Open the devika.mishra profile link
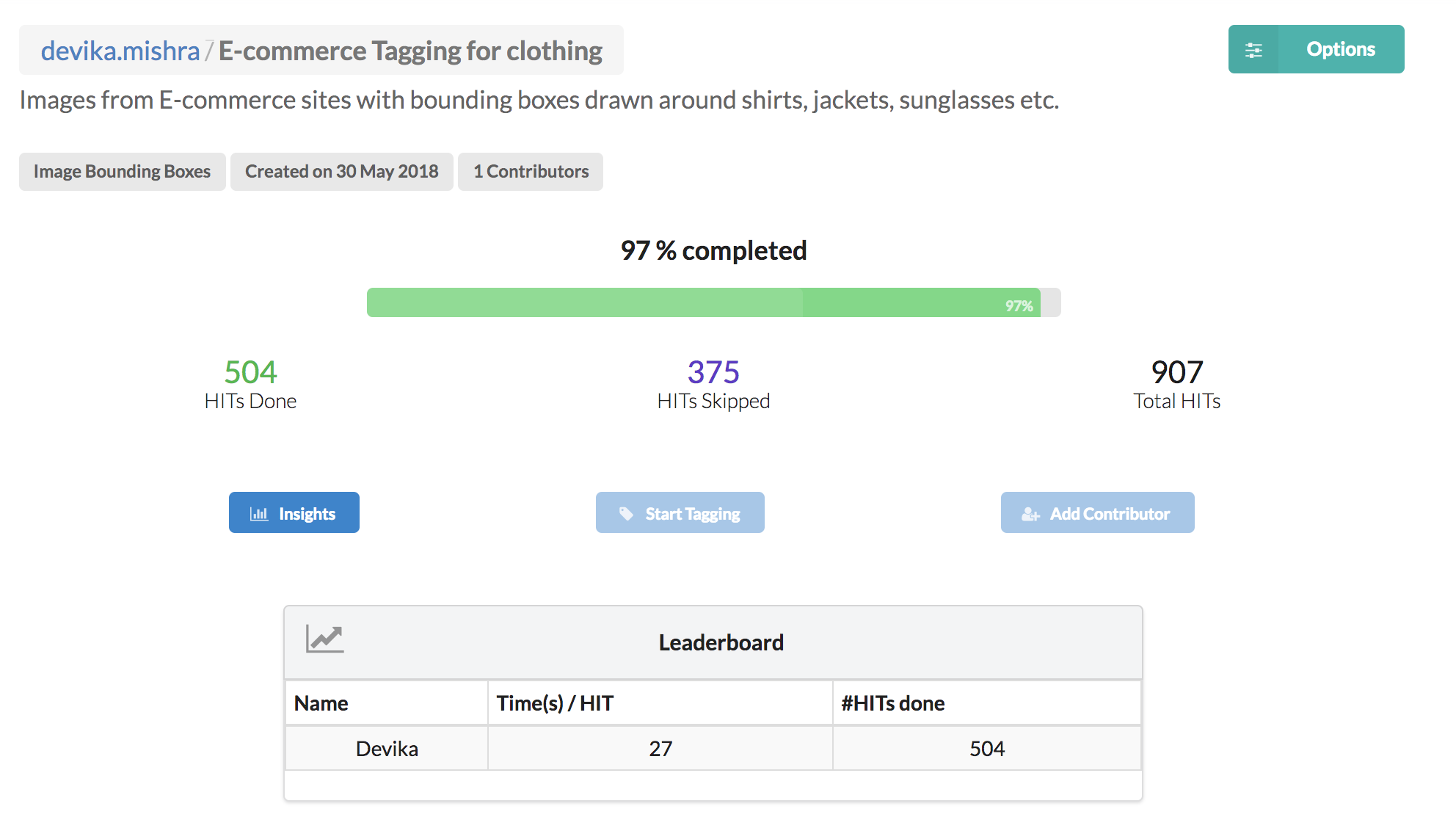Image resolution: width=1456 pixels, height=831 pixels. 120,50
